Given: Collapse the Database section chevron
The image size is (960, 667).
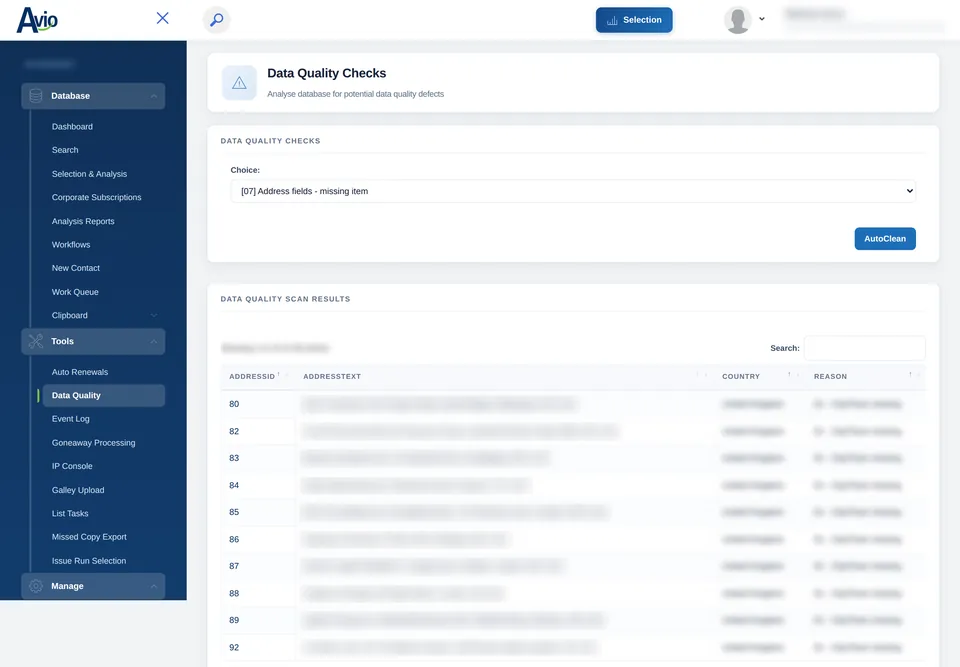Looking at the screenshot, I should coord(154,96).
